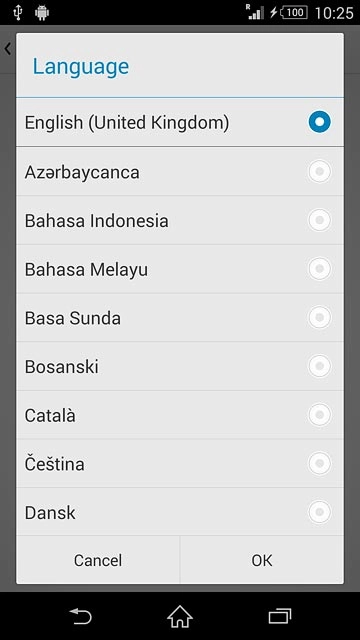Choose the Basa Sunda language option
Screen dimensions: 360x640
(x=180, y=318)
